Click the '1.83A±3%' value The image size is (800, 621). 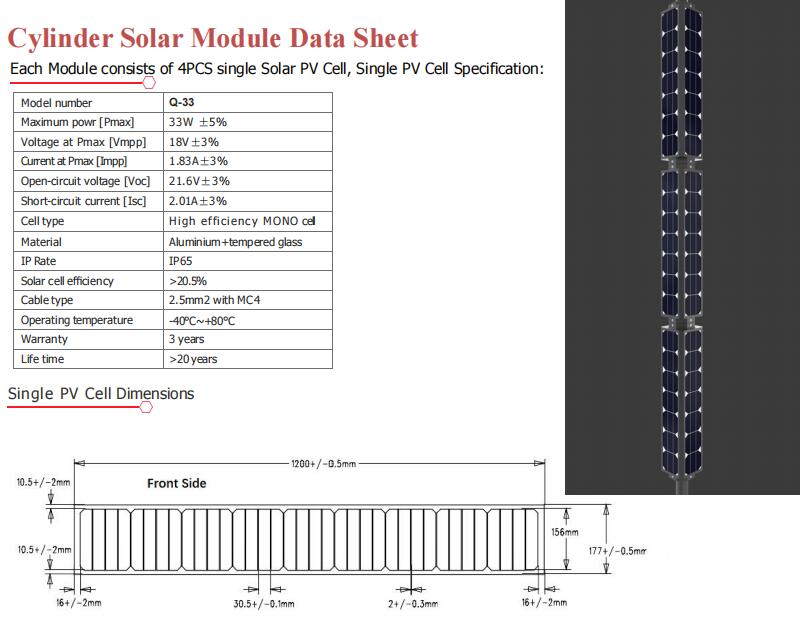(x=198, y=161)
